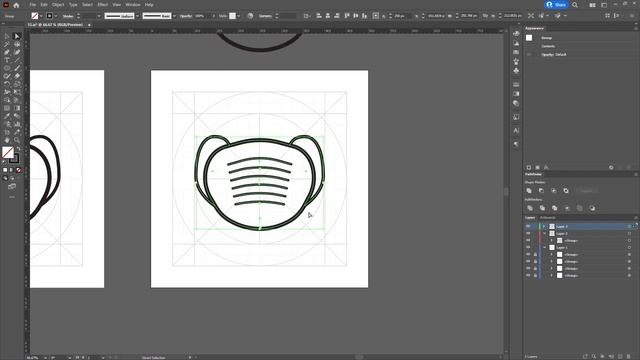Select the Shape Builder tool
640x360 pixels.
7,100
